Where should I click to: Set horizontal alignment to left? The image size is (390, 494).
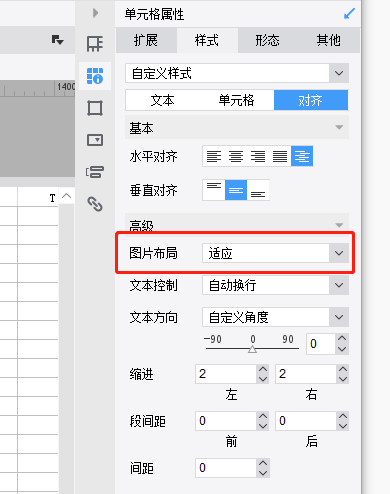[x=214, y=156]
